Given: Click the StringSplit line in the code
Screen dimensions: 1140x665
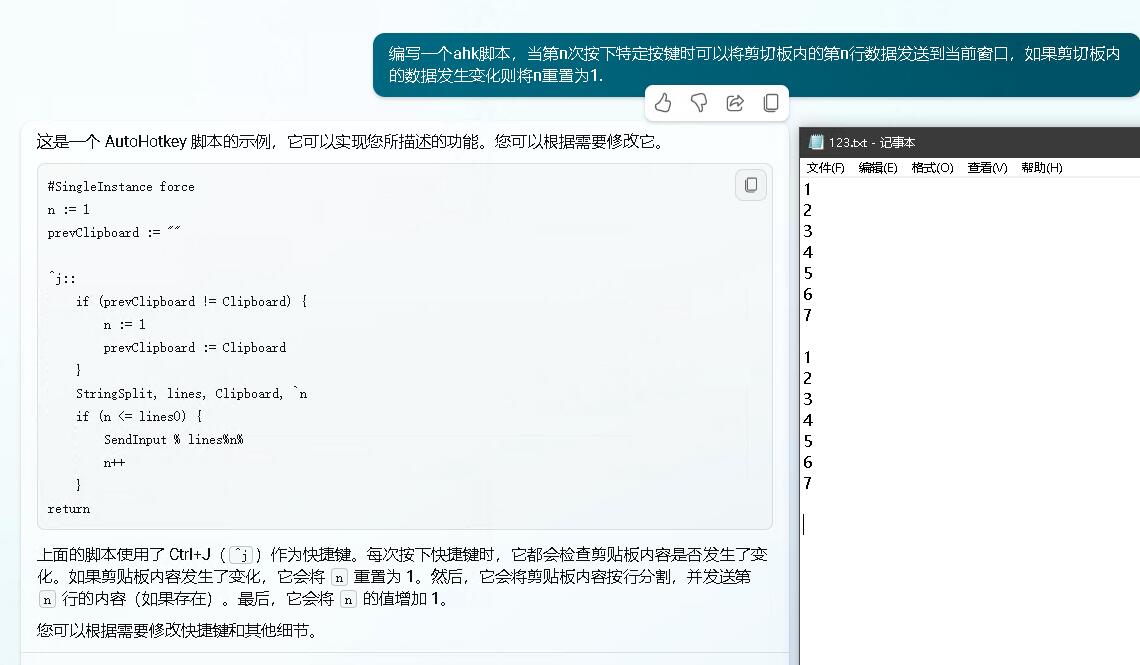Looking at the screenshot, I should (x=191, y=394).
